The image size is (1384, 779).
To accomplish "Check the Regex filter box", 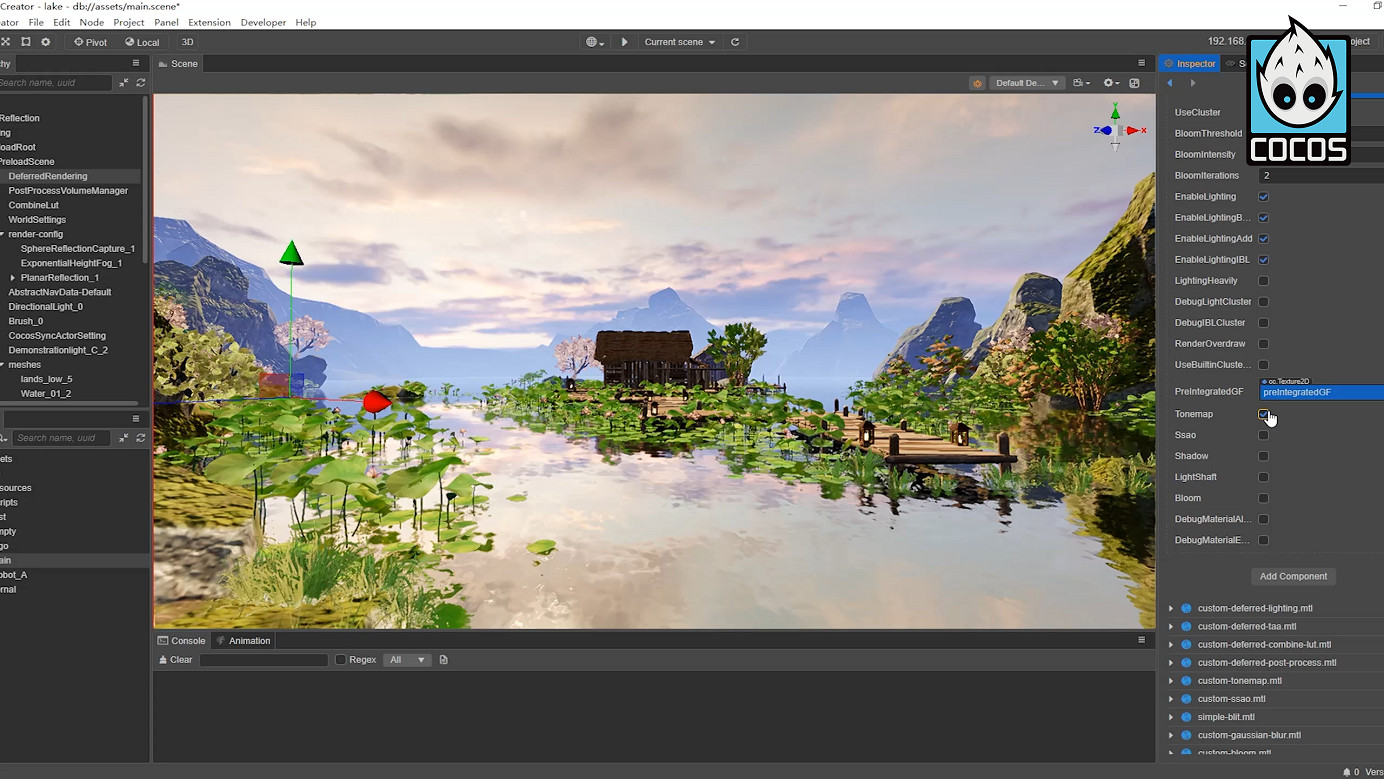I will tap(341, 660).
